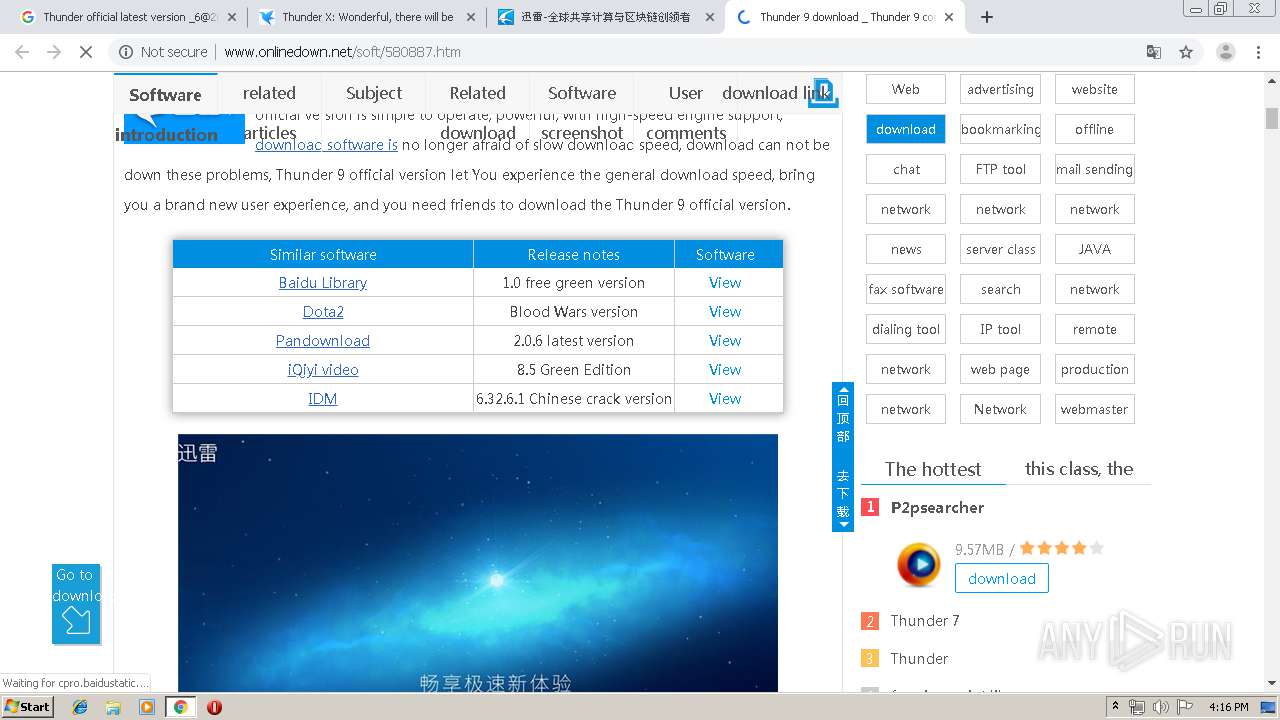Click the action center flag icon

pyautogui.click(x=1186, y=707)
